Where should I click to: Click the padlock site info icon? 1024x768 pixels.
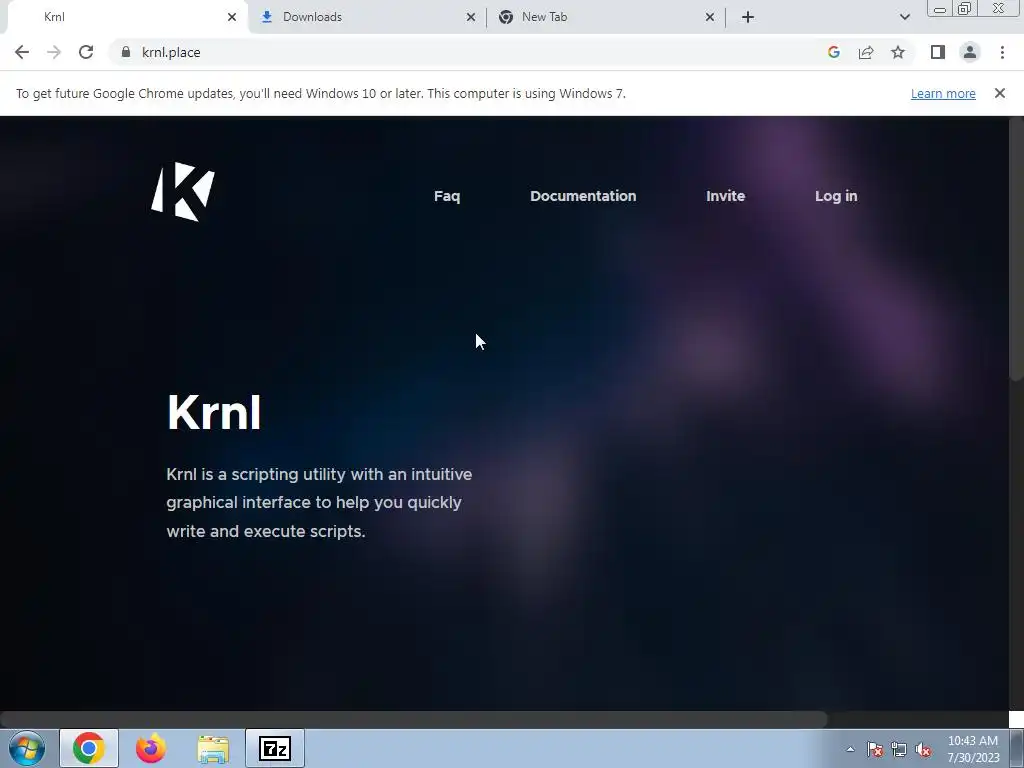click(x=125, y=52)
